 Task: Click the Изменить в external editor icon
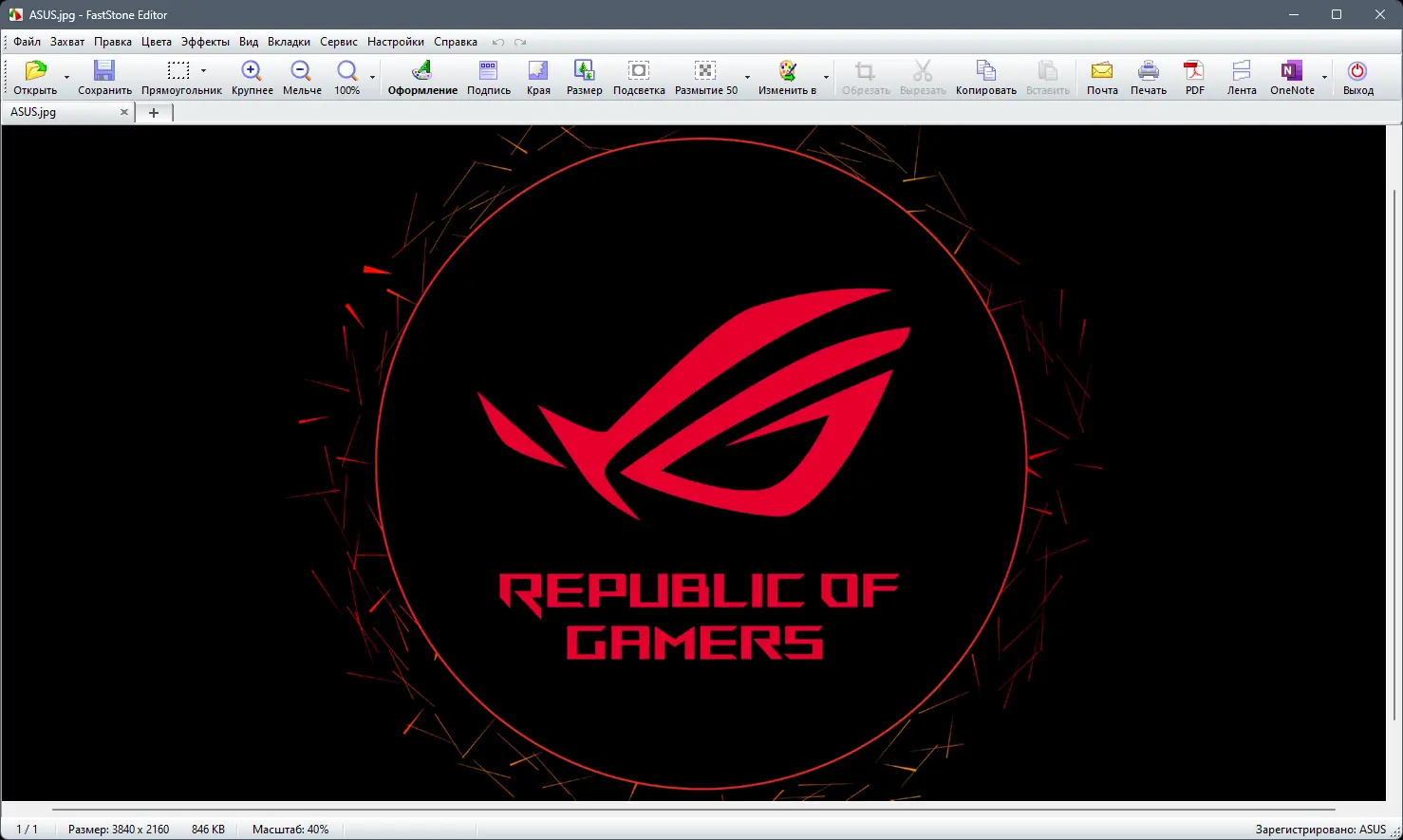click(x=787, y=77)
